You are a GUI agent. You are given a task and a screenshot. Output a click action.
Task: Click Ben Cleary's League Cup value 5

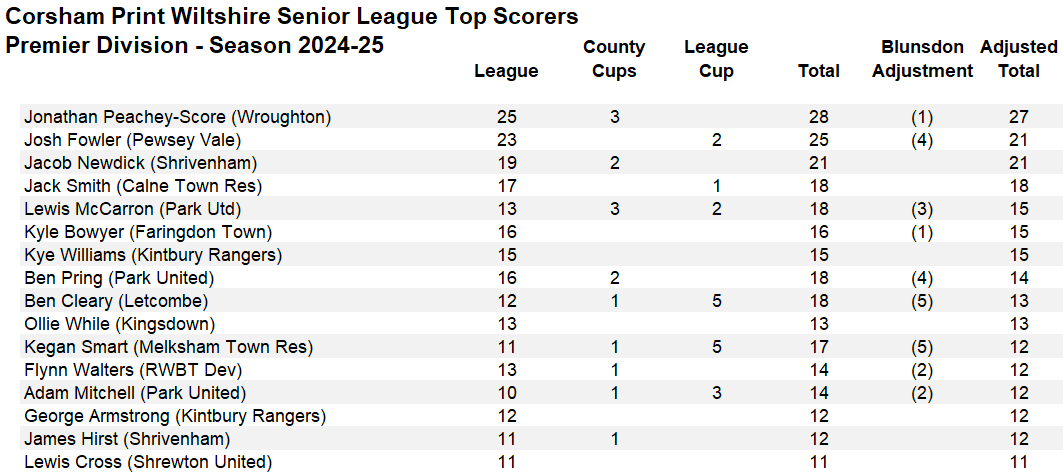click(717, 302)
